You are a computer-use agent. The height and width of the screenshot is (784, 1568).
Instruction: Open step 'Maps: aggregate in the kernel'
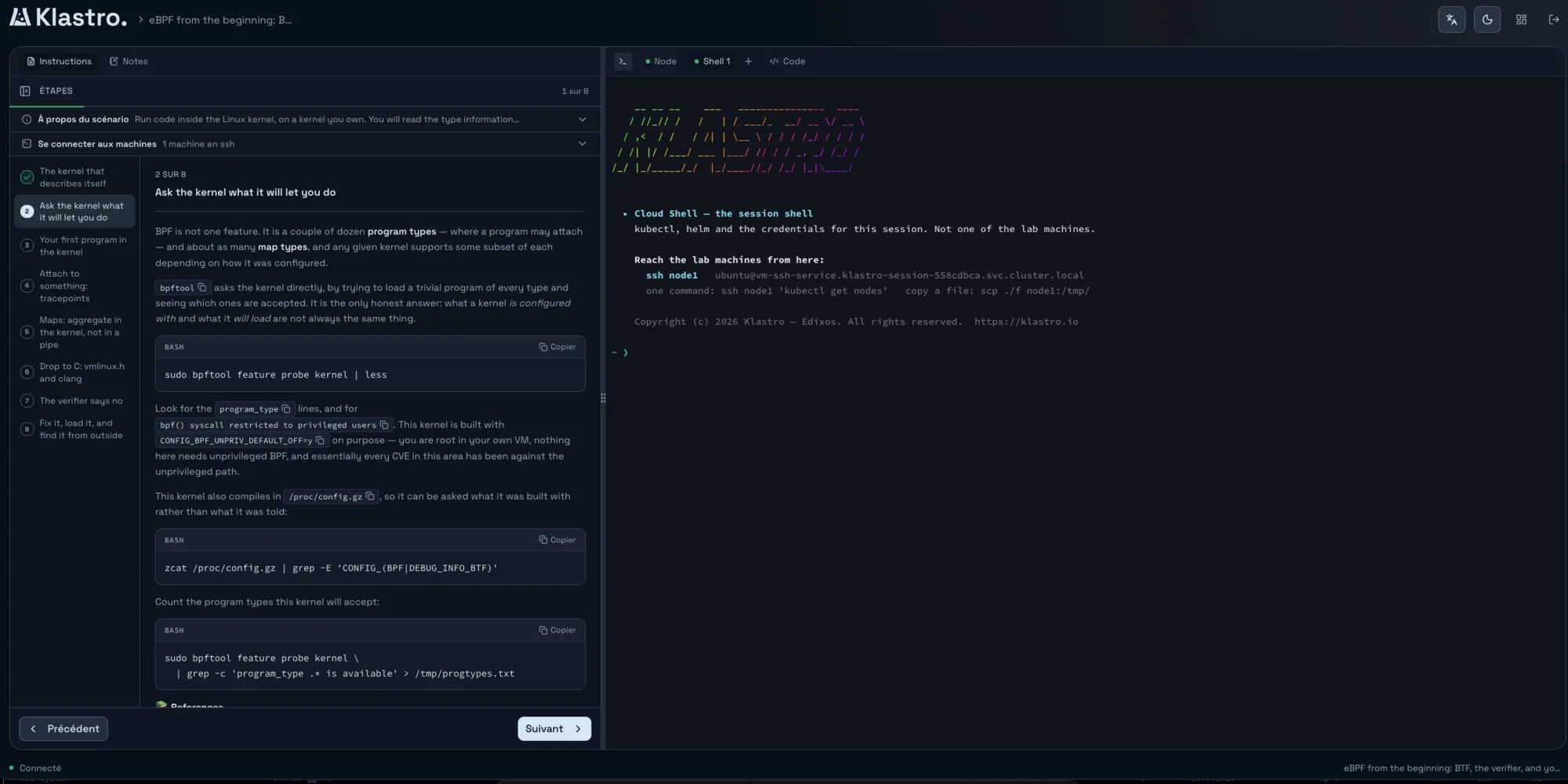click(74, 332)
